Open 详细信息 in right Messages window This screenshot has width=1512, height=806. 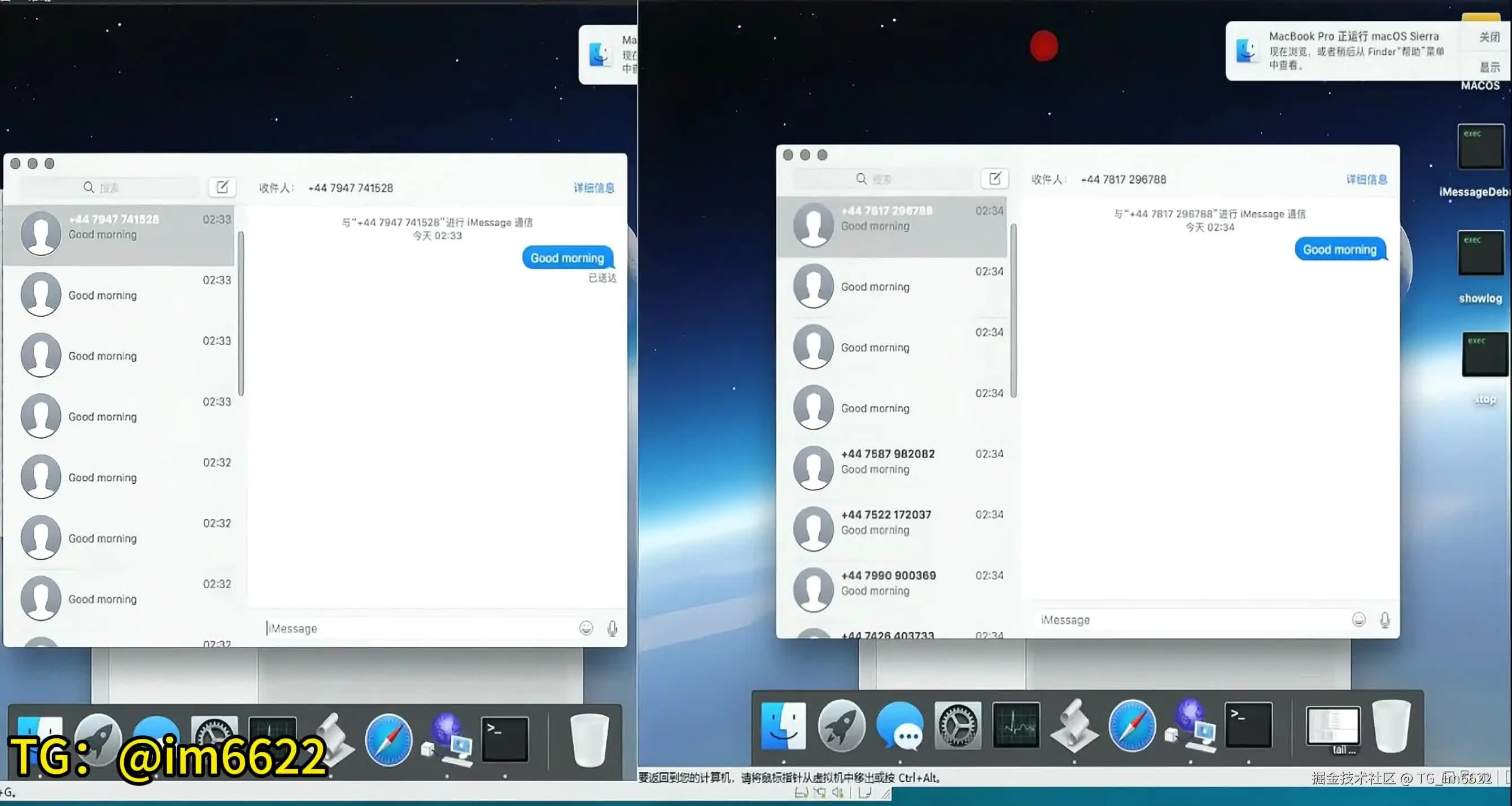click(x=1366, y=179)
